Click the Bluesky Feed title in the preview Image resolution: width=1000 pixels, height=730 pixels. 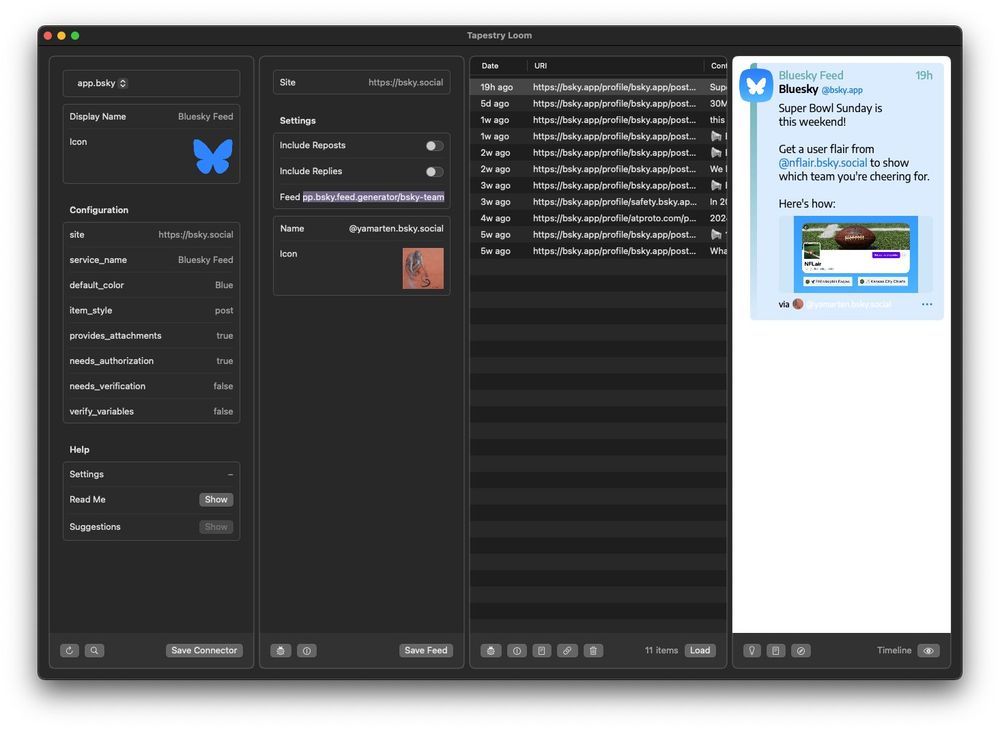tap(811, 75)
